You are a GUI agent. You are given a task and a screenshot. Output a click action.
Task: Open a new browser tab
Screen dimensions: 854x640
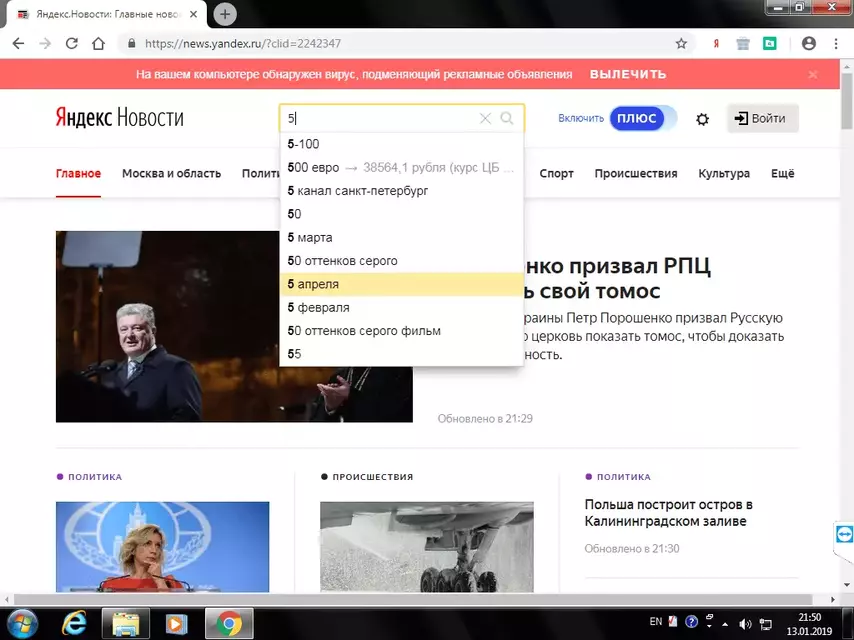click(225, 14)
